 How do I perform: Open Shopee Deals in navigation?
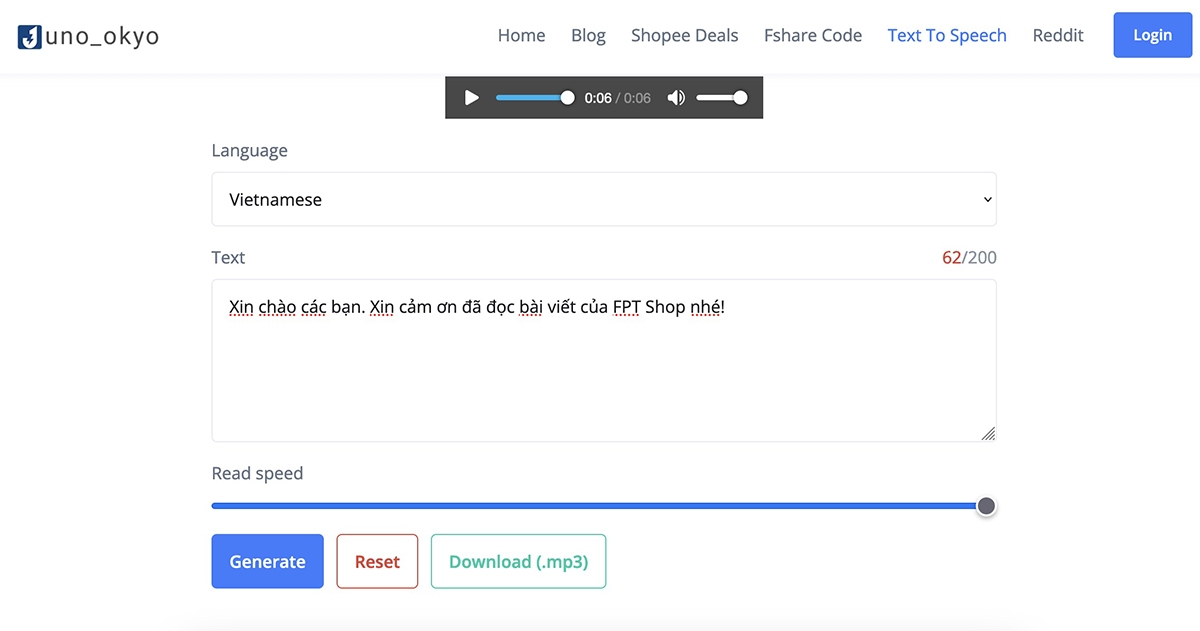(x=685, y=35)
